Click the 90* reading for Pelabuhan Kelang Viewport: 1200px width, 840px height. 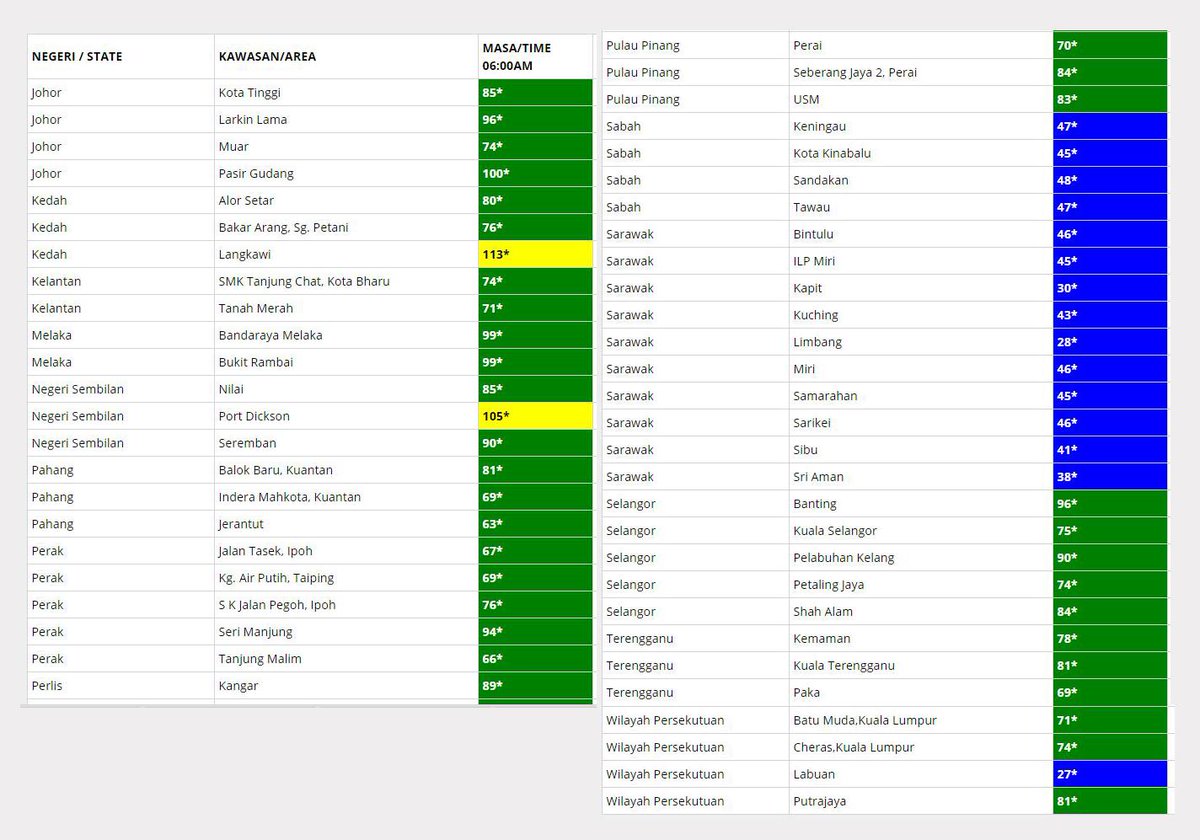(1110, 559)
